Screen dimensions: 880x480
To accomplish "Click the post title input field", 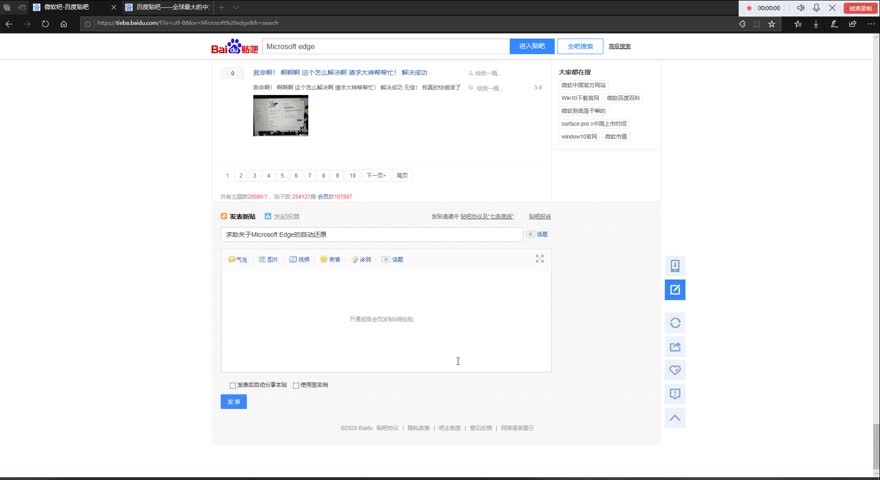I will (x=371, y=234).
